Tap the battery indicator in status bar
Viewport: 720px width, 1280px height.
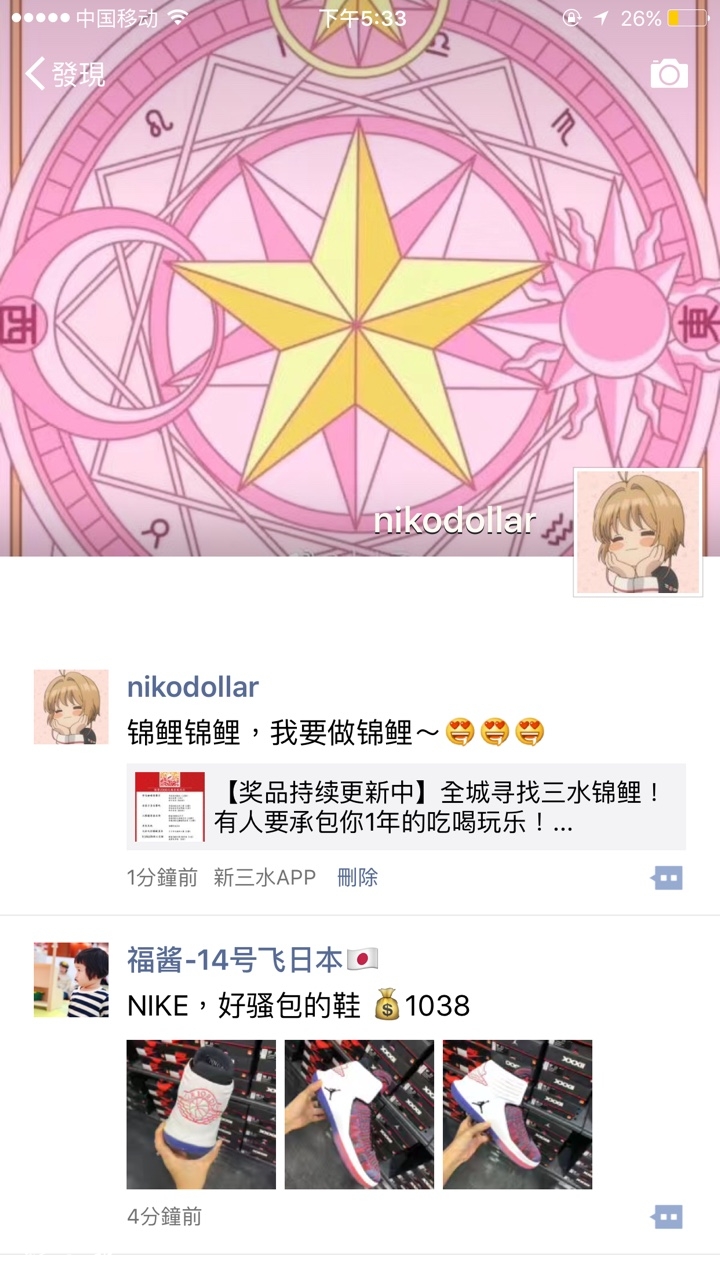[688, 18]
